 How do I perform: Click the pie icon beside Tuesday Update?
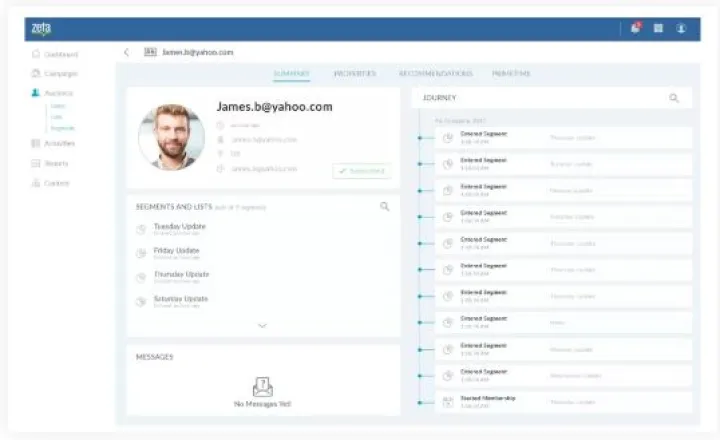click(141, 229)
